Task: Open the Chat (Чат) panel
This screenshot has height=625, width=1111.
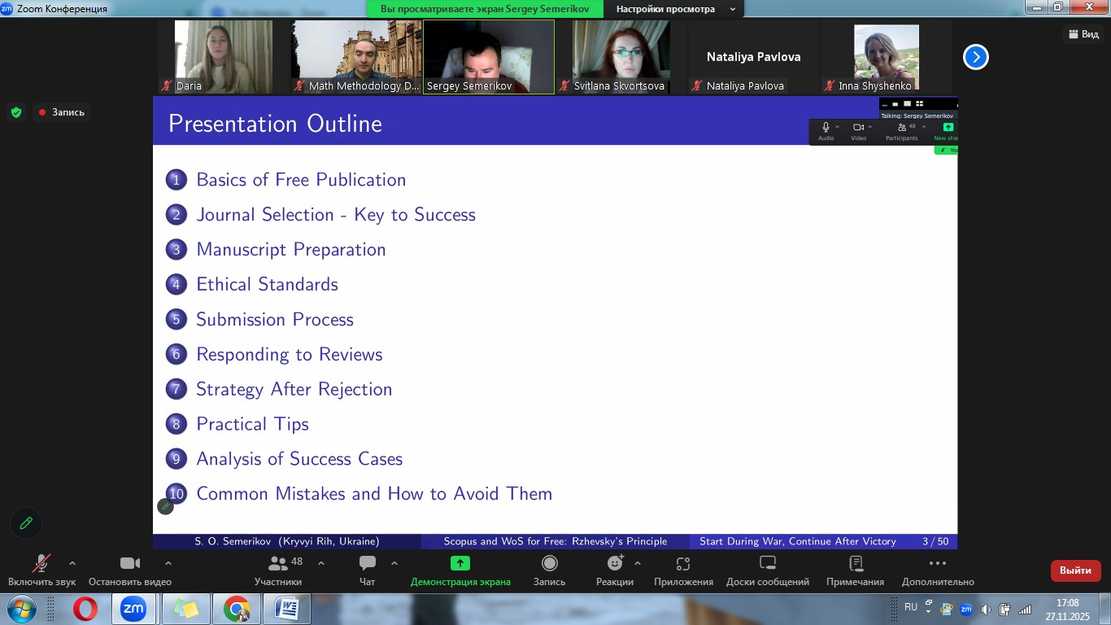Action: click(367, 565)
